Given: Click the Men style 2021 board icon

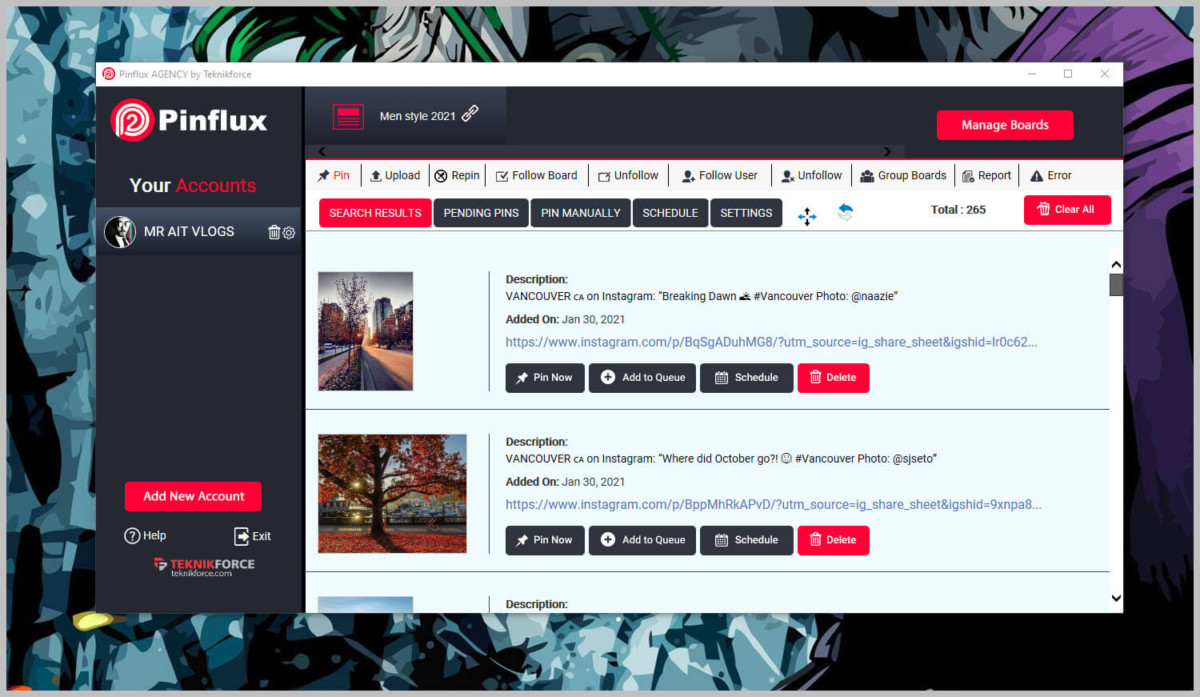Looking at the screenshot, I should [x=349, y=116].
